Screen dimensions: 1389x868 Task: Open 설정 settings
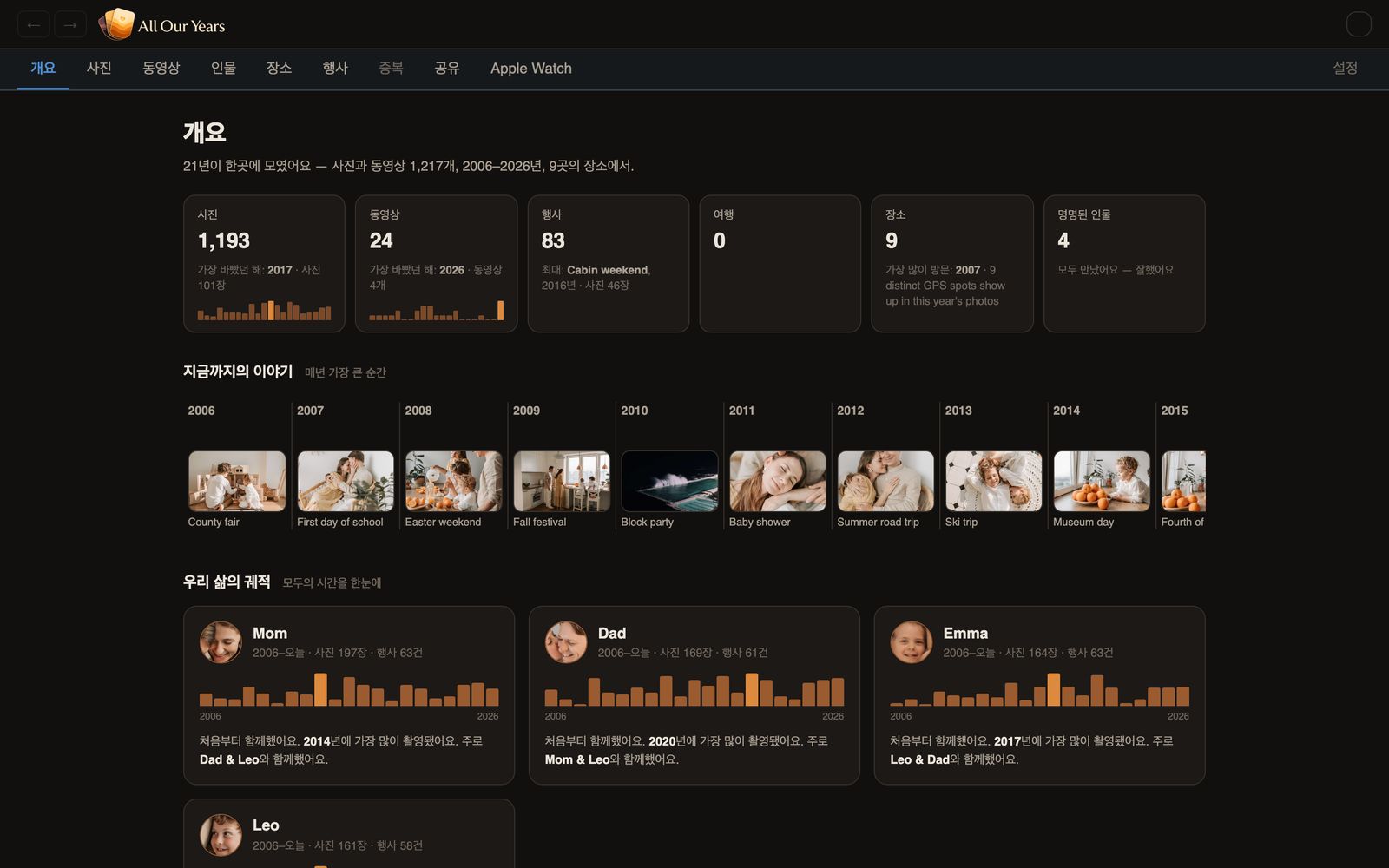(x=1346, y=69)
